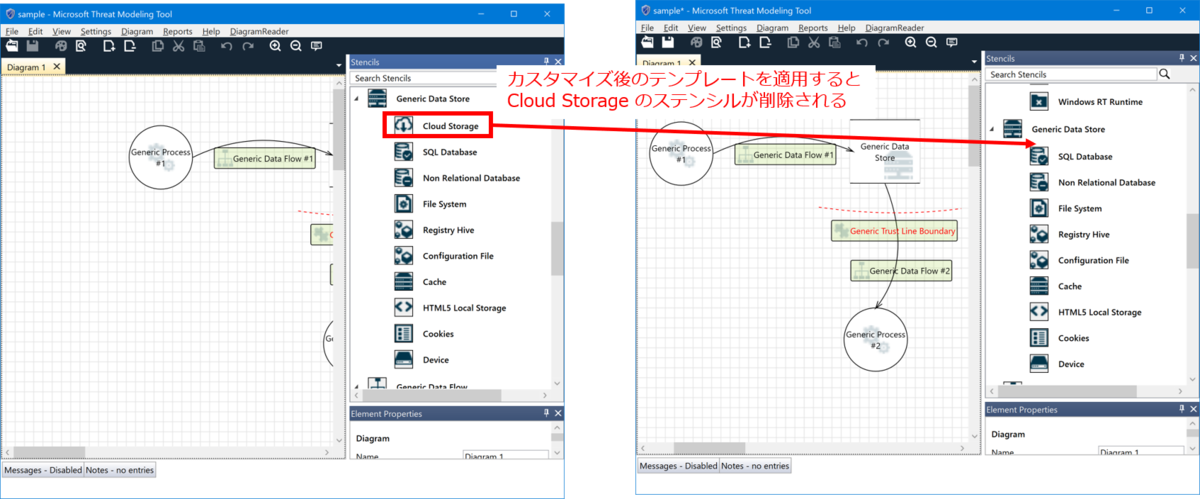The width and height of the screenshot is (1200, 499).
Task: Click Undo arrow in left window toolbar
Action: tap(225, 45)
